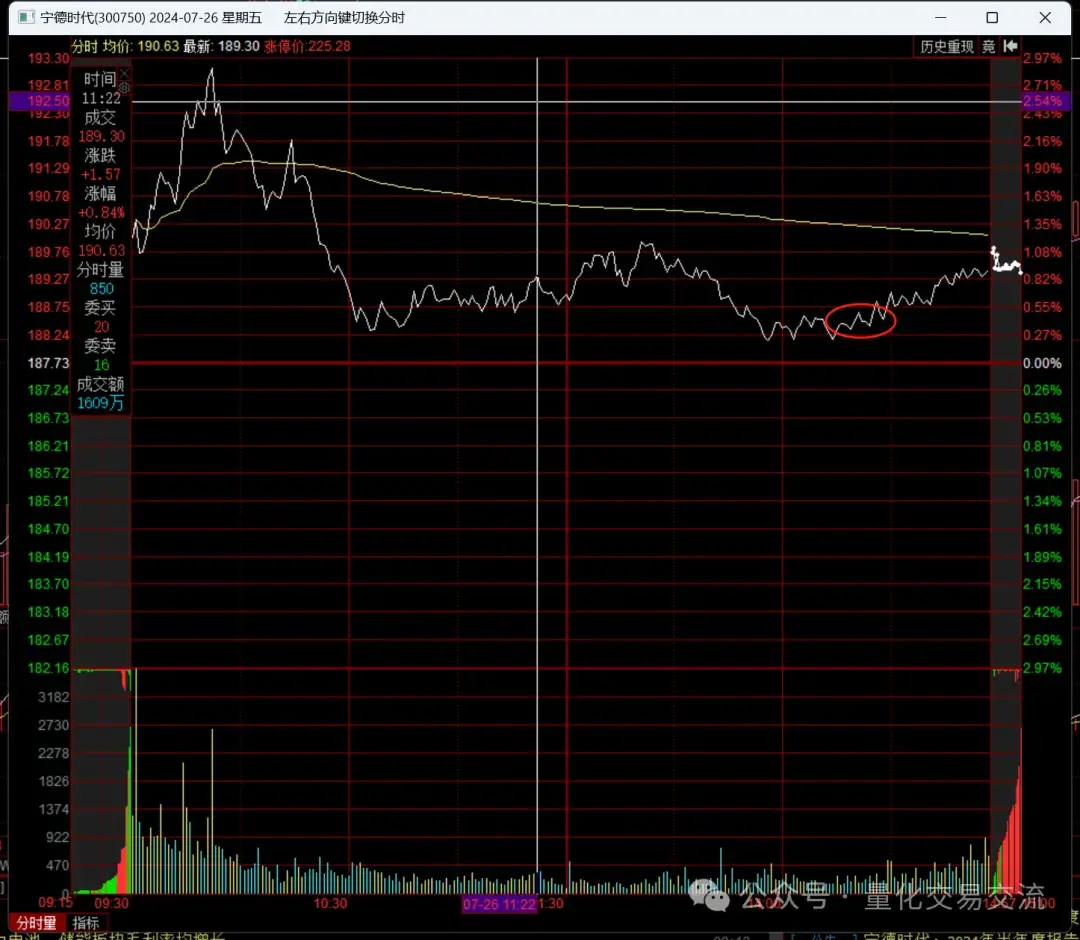Click the 07-26 11:22 crosshair time marker
Viewport: 1080px width, 940px height.
tap(499, 904)
